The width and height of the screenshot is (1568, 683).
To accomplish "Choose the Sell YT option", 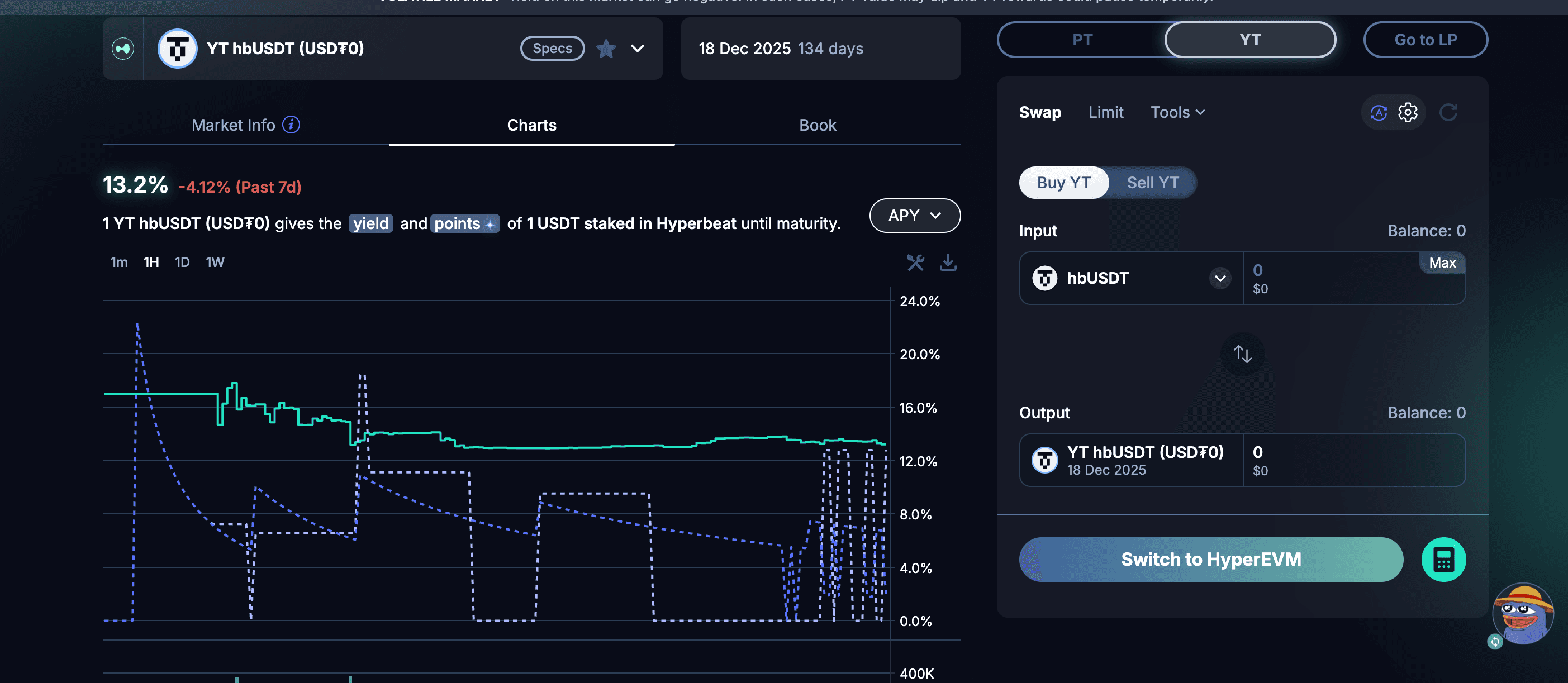I will 1152,183.
